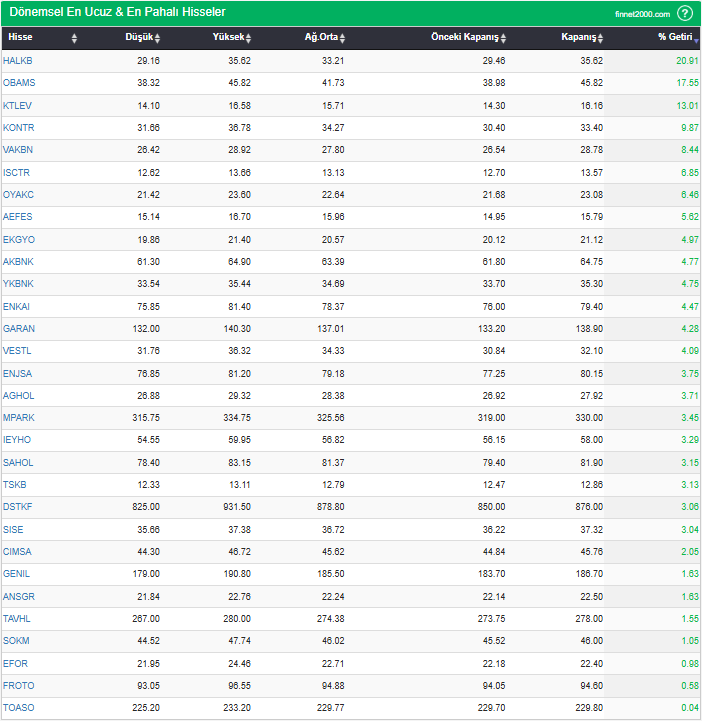The height and width of the screenshot is (721, 702).
Task: Click sort arrows next to Yüksek
Action: point(248,38)
